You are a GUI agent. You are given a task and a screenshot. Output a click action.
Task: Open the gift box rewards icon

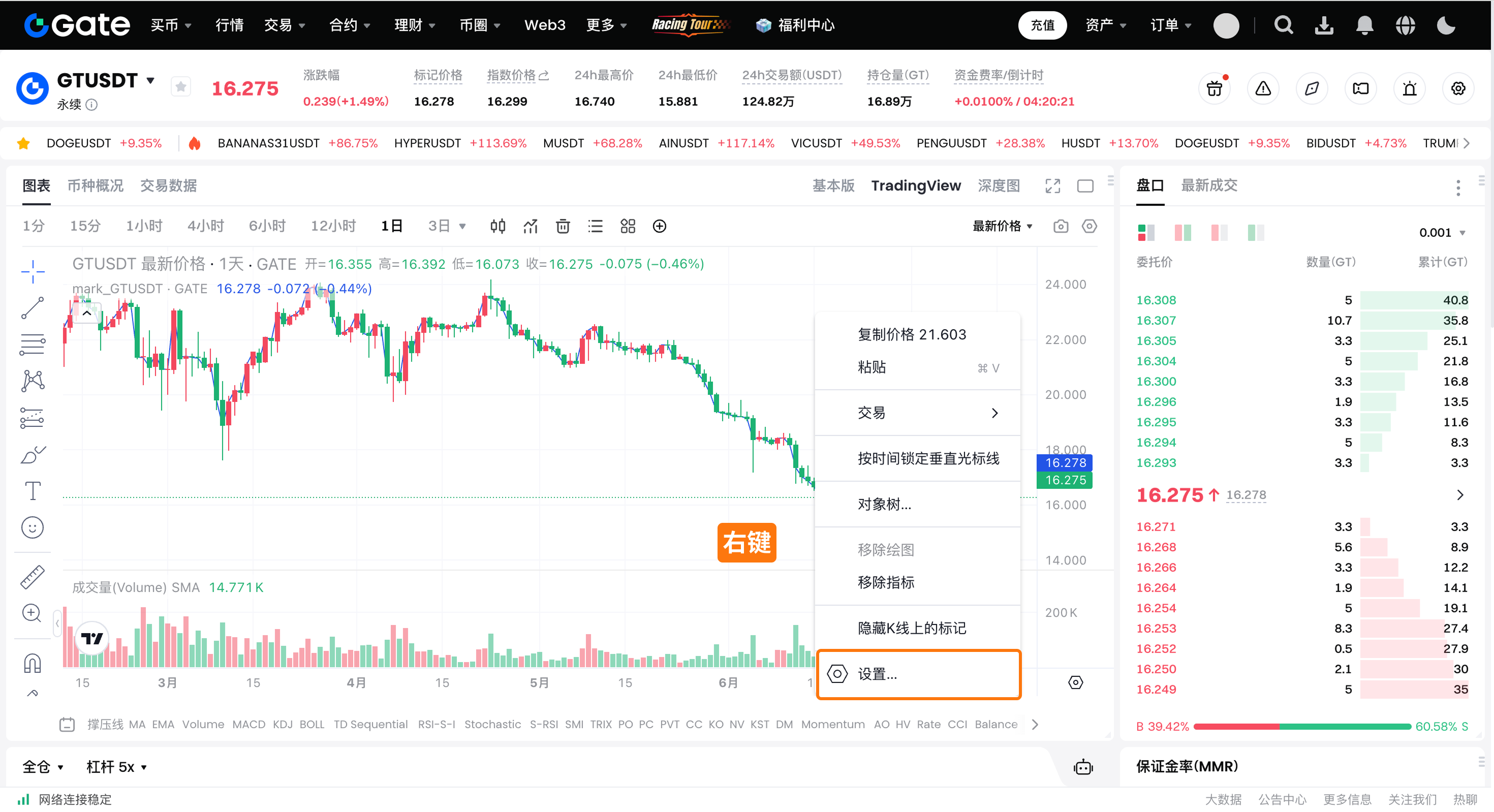pyautogui.click(x=1215, y=89)
